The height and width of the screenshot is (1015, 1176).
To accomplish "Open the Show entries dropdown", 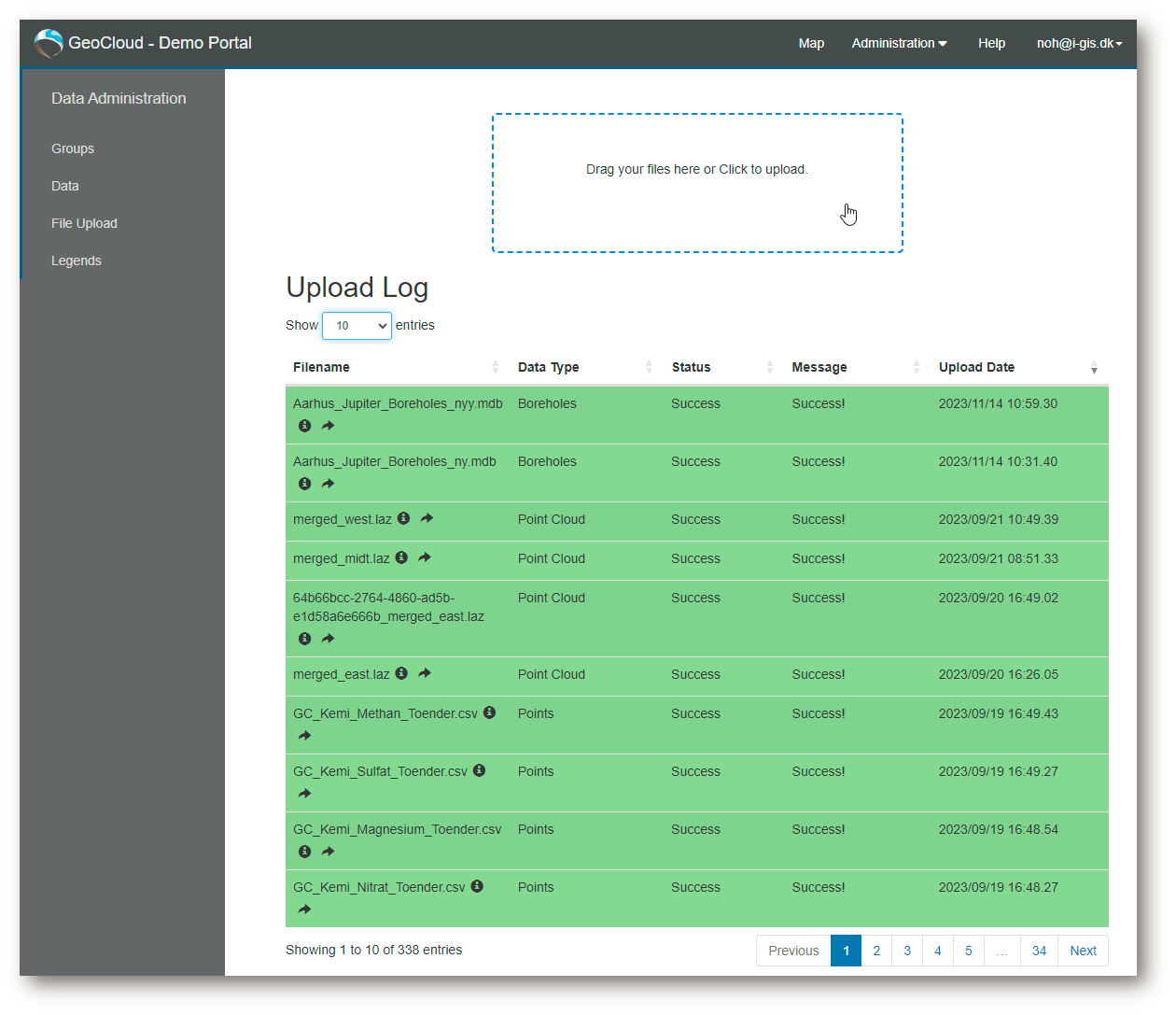I will point(357,326).
